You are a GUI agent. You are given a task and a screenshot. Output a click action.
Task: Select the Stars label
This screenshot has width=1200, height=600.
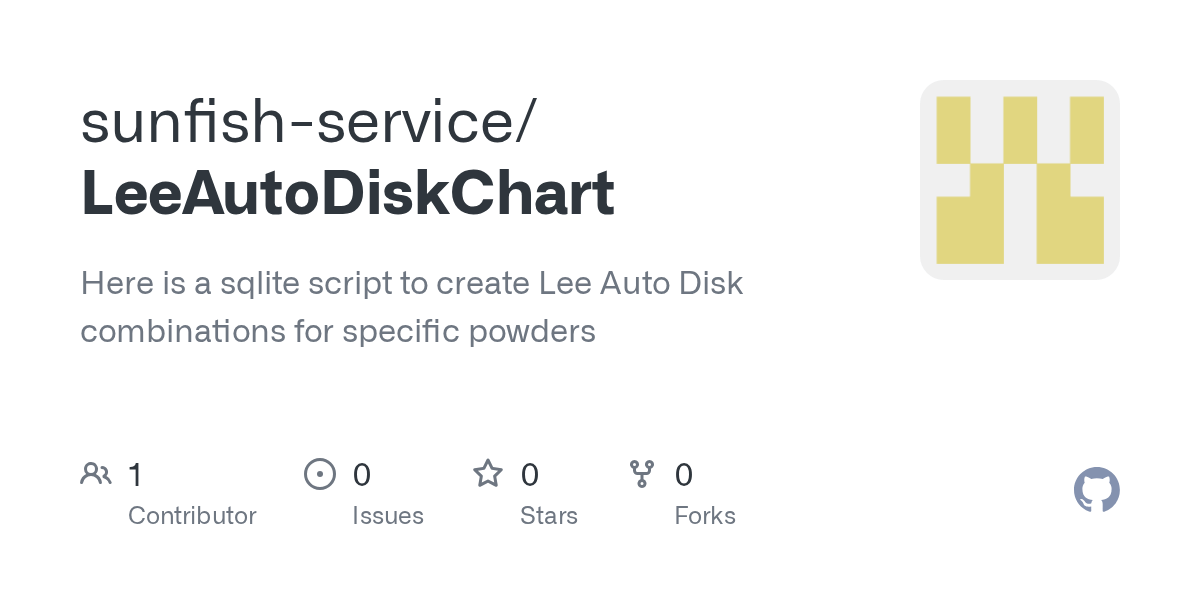pos(549,516)
